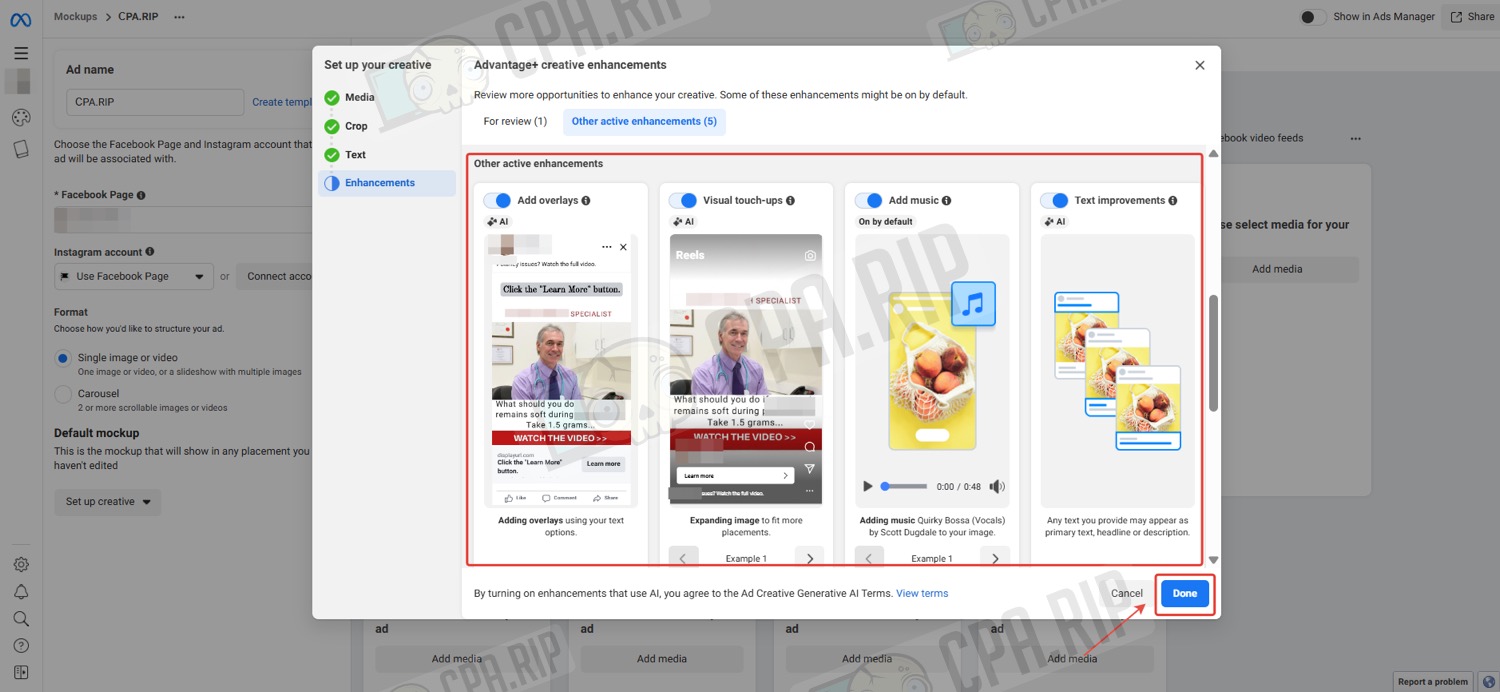Click the scroll up arrow of enhancements list
Screen dimensions: 1500x692
(1213, 154)
